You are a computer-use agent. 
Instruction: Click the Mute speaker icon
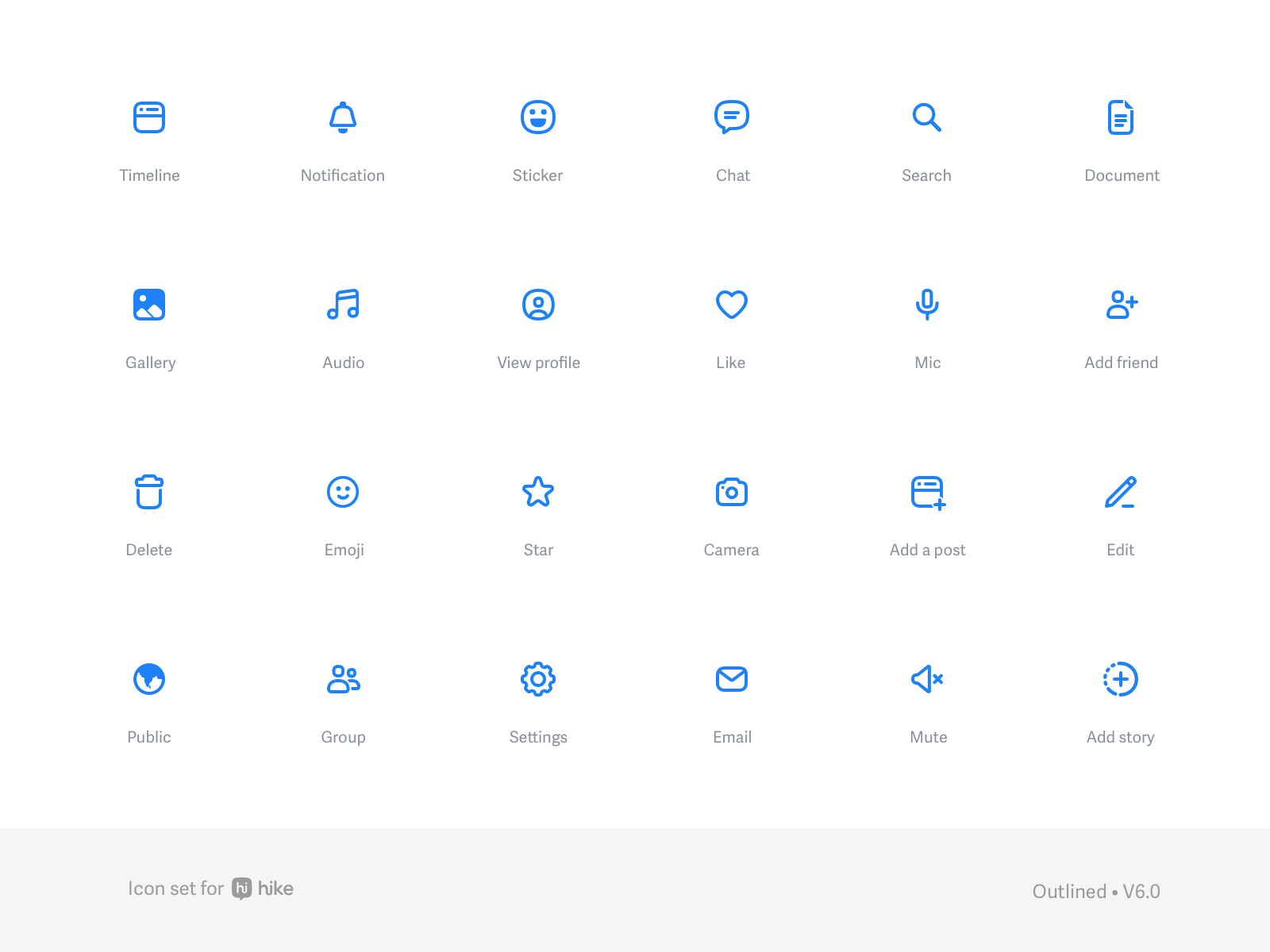[926, 679]
